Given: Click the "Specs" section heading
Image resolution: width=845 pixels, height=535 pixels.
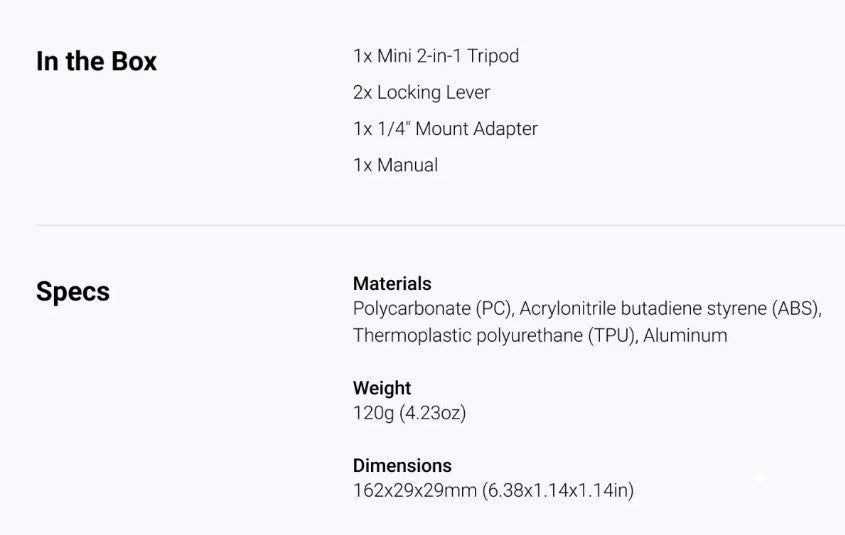Looking at the screenshot, I should 73,292.
